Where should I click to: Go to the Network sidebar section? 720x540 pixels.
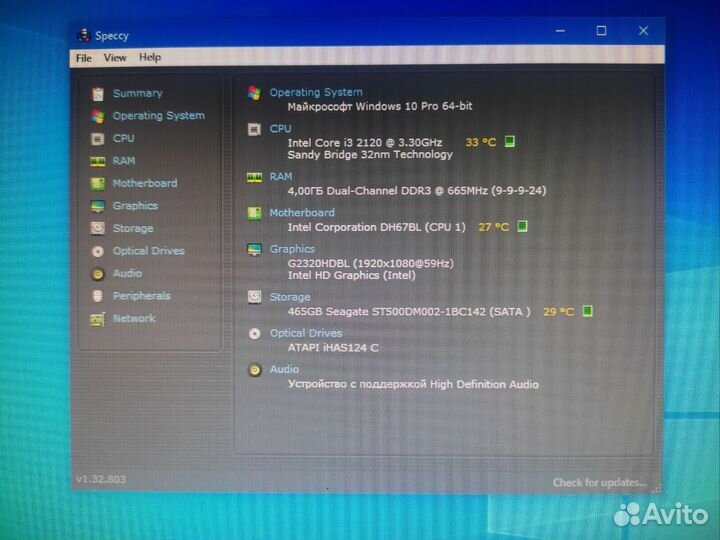coord(134,318)
